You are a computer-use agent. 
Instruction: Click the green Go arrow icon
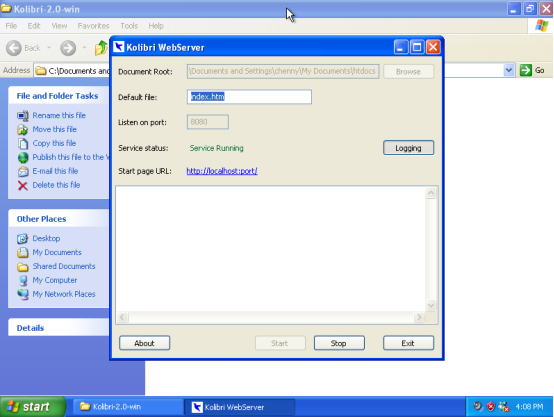coord(525,70)
